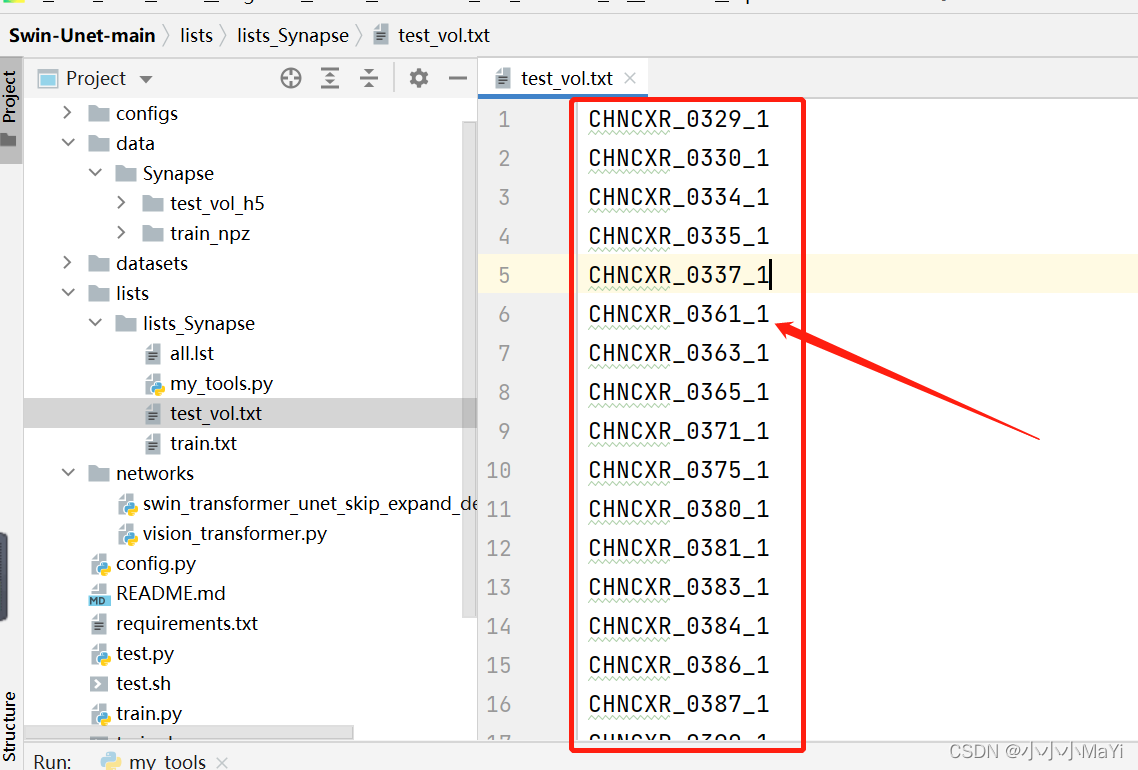
Task: Open the Project view dropdown
Action: click(146, 79)
